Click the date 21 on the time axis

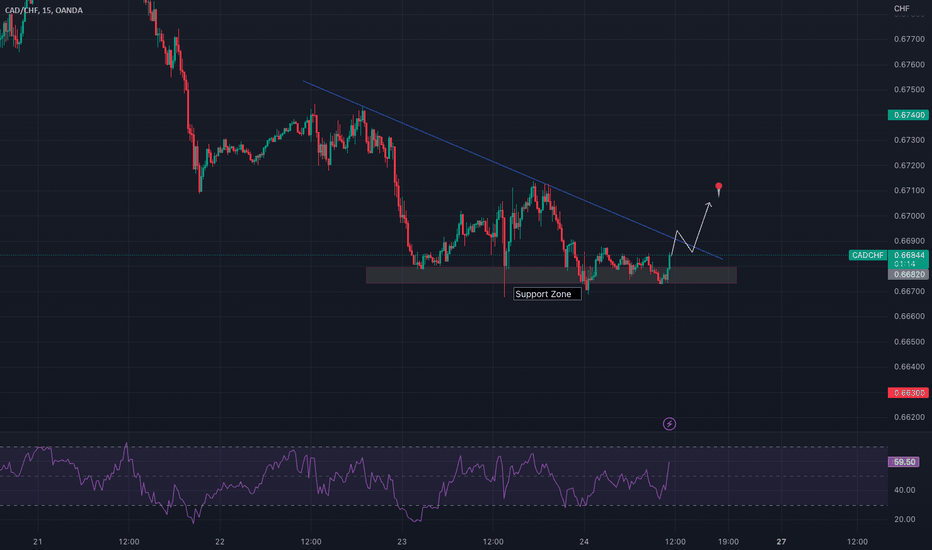(37, 542)
